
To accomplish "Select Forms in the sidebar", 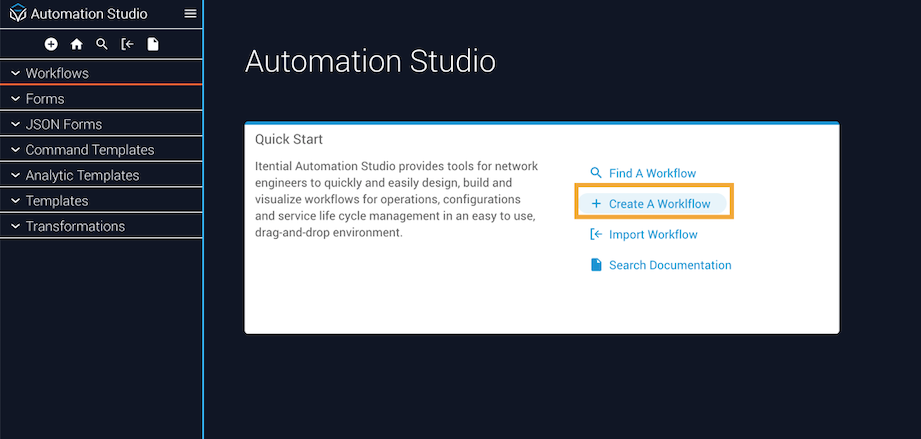I will point(45,99).
